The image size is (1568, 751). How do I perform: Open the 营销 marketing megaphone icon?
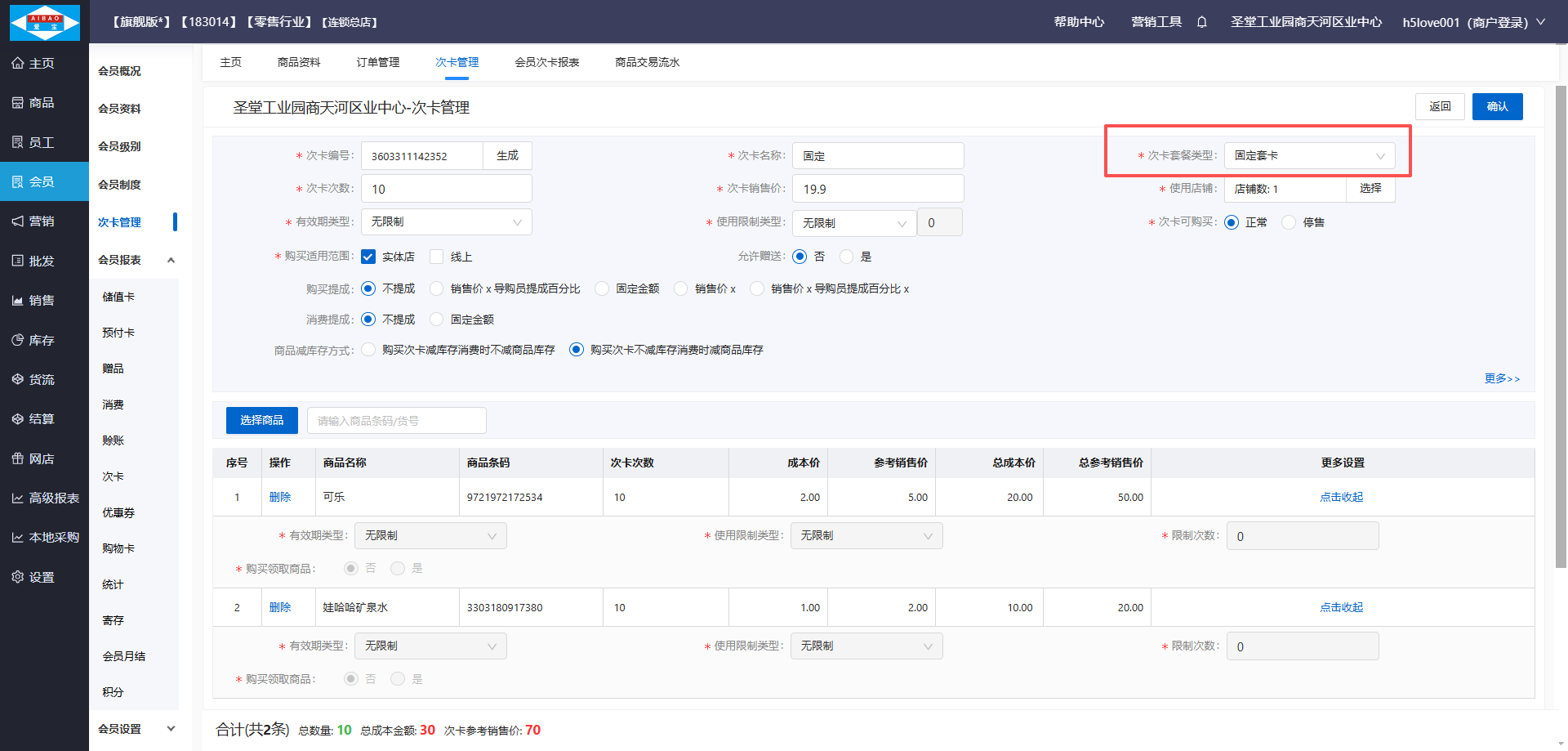point(17,221)
